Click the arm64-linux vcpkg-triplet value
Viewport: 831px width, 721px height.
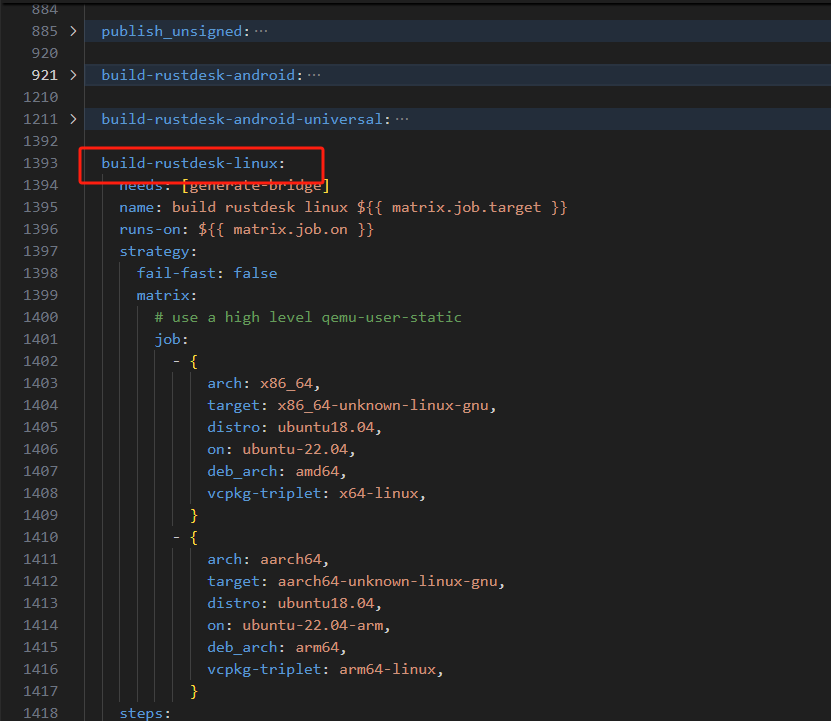coord(387,670)
